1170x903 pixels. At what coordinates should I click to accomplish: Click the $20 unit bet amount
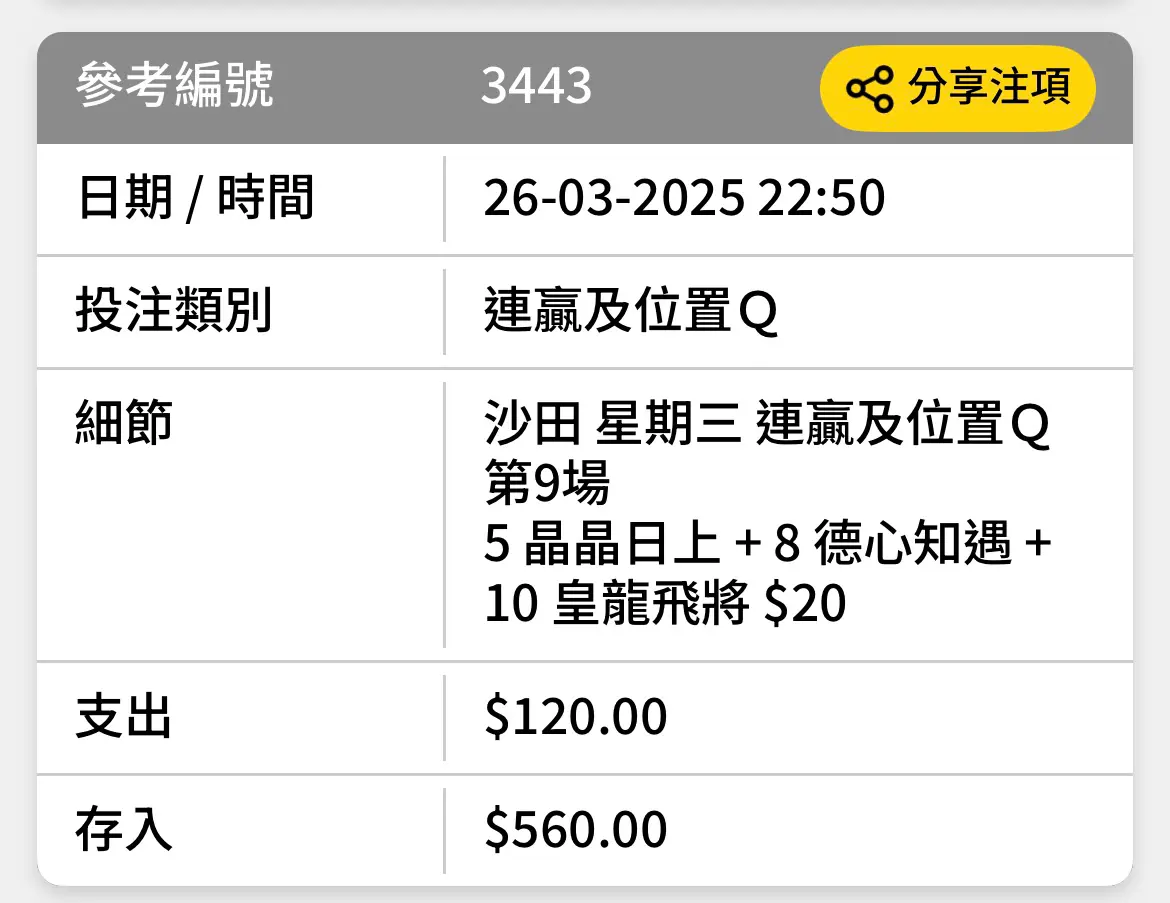[x=806, y=603]
